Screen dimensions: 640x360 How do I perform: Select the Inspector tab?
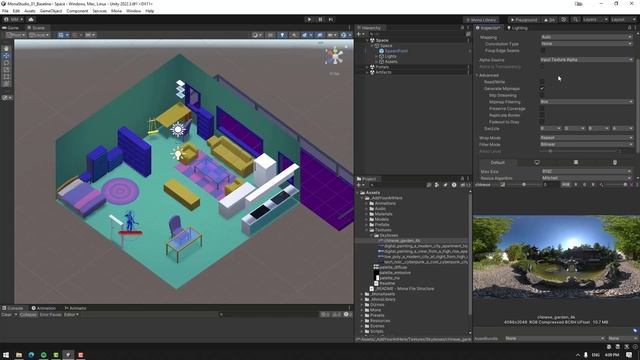coord(488,28)
